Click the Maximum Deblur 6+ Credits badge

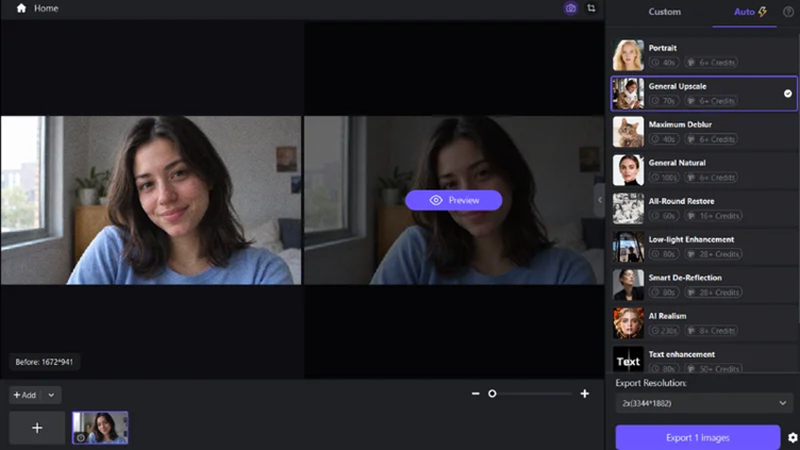[712, 139]
